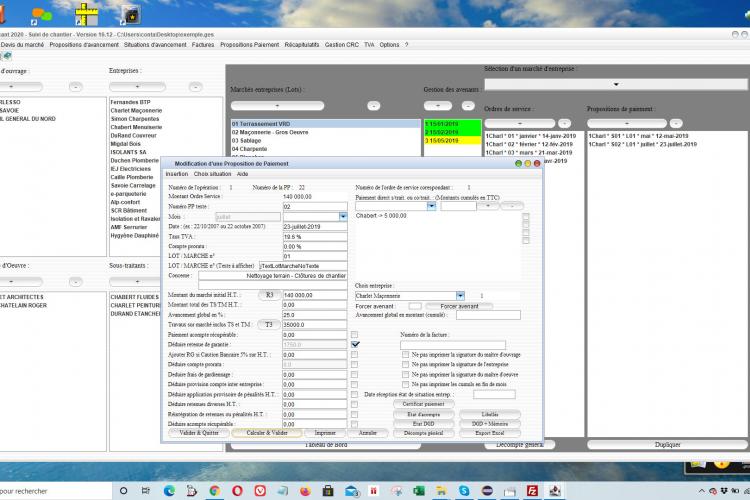Add an ordre de service with plus
The width and height of the screenshot is (750, 500).
pyautogui.click(x=520, y=123)
